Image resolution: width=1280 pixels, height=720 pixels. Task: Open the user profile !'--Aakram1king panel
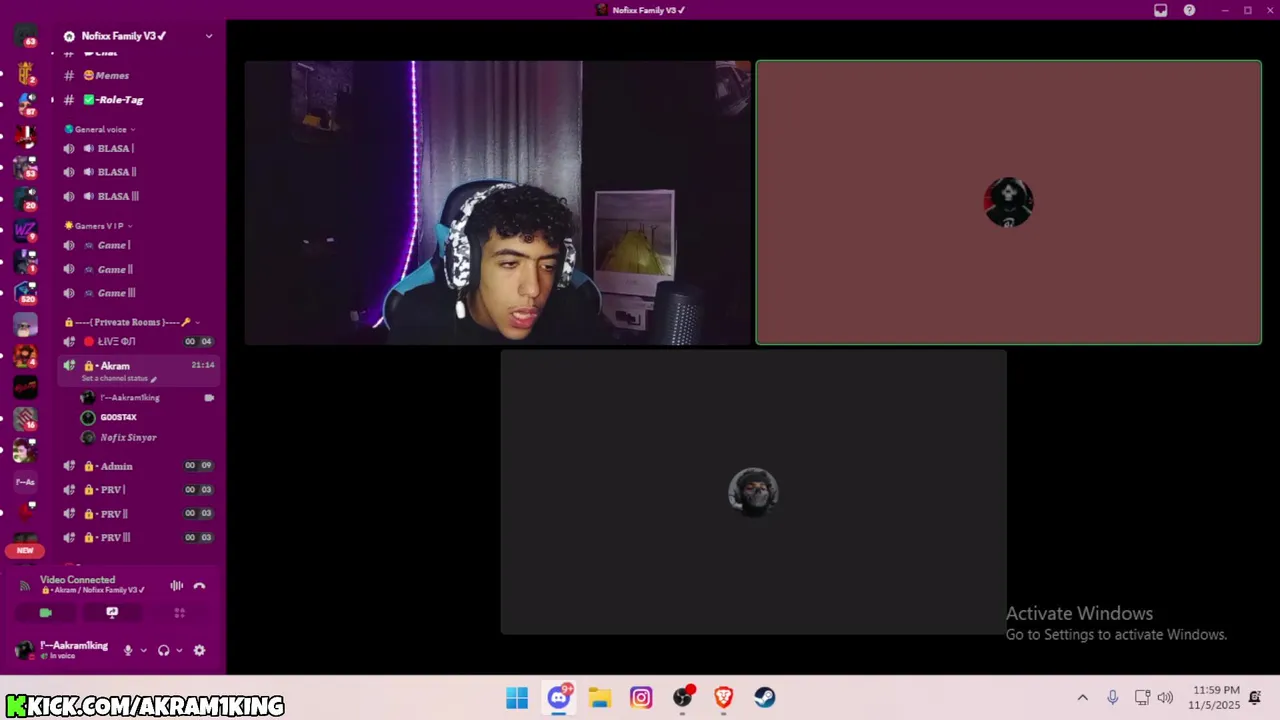[64, 650]
